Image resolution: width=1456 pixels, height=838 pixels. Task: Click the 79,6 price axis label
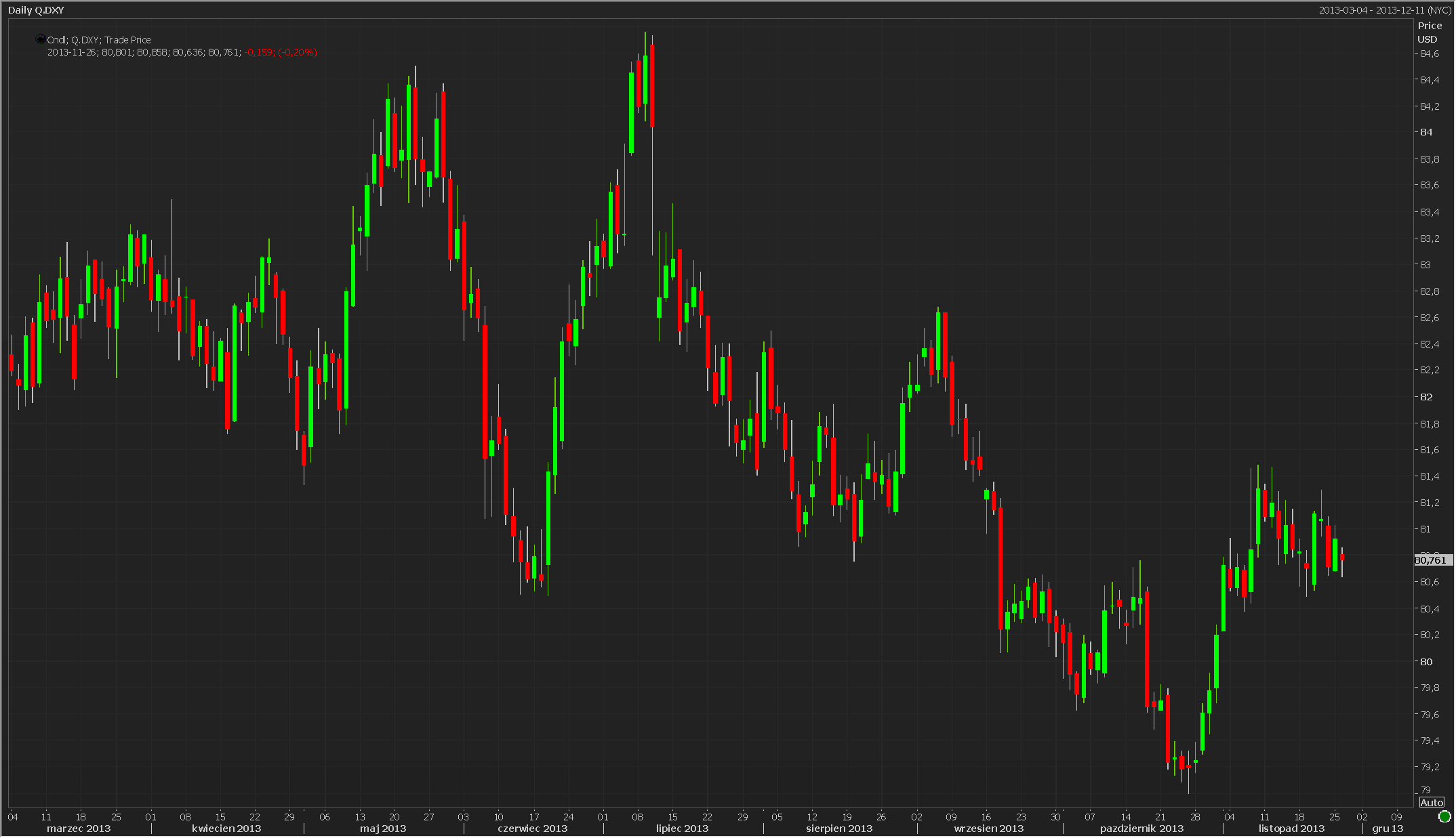[x=1429, y=715]
